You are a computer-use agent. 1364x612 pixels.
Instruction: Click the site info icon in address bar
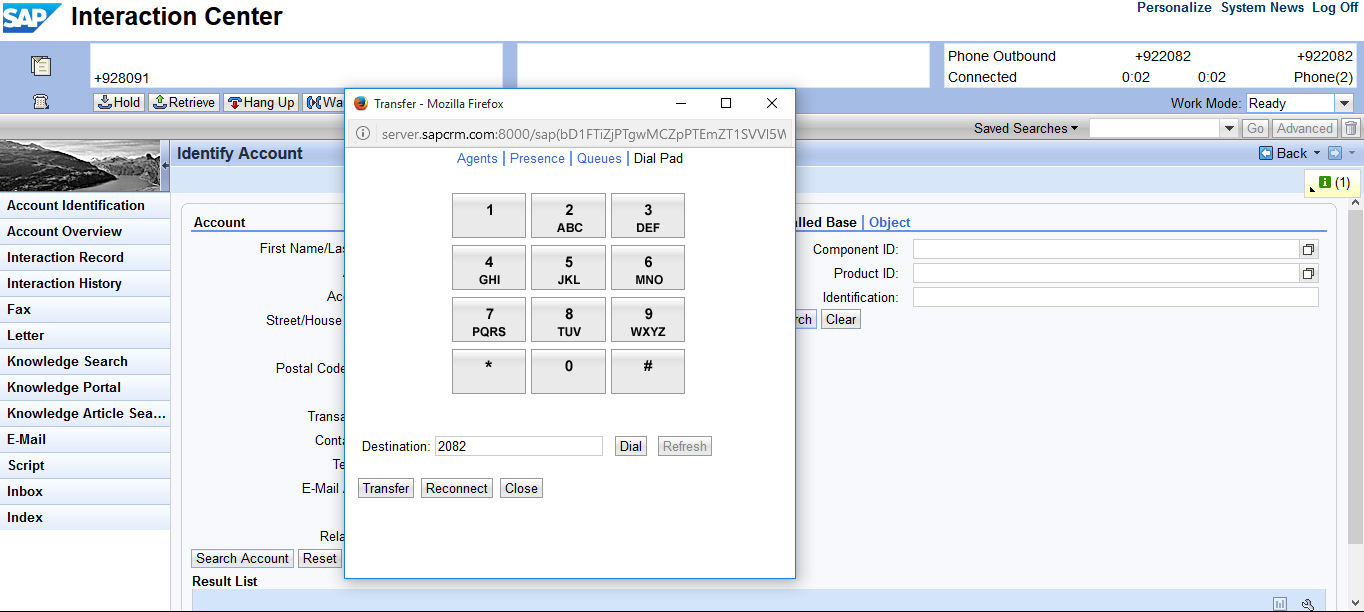point(363,133)
